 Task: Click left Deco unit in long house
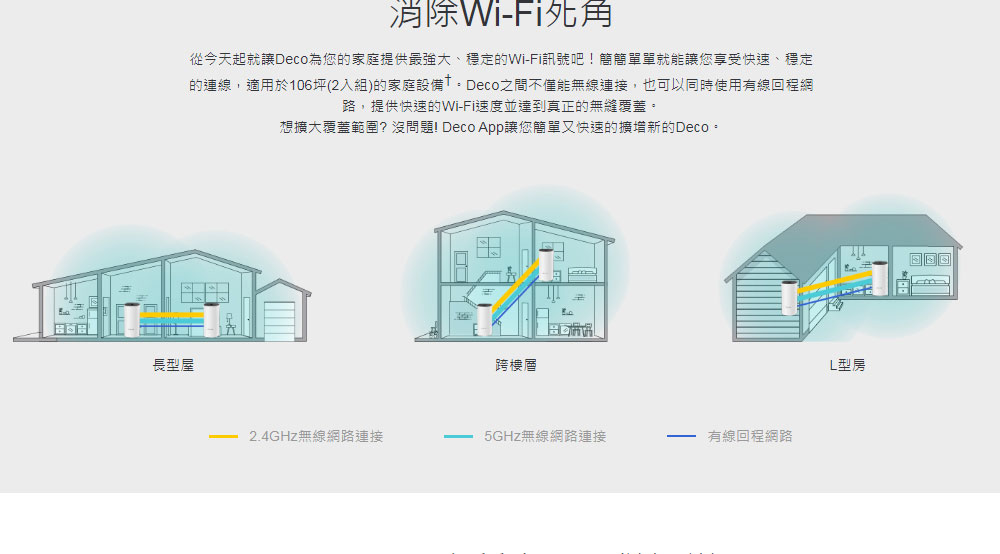(131, 319)
